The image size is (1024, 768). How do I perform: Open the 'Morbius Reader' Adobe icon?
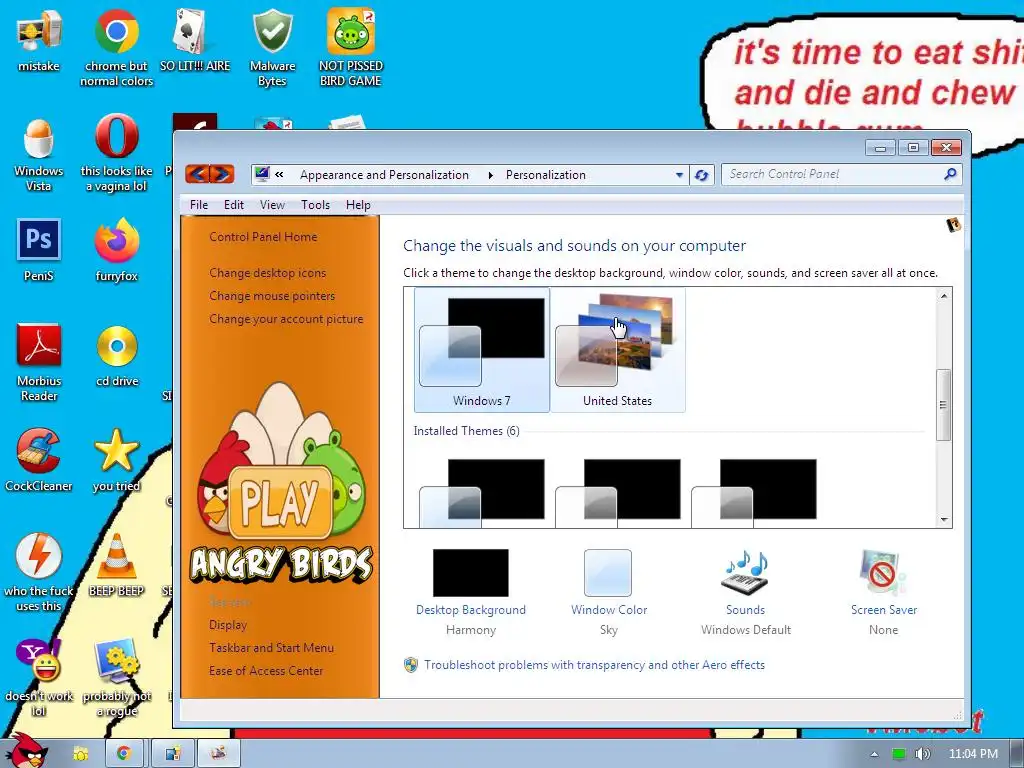39,362
